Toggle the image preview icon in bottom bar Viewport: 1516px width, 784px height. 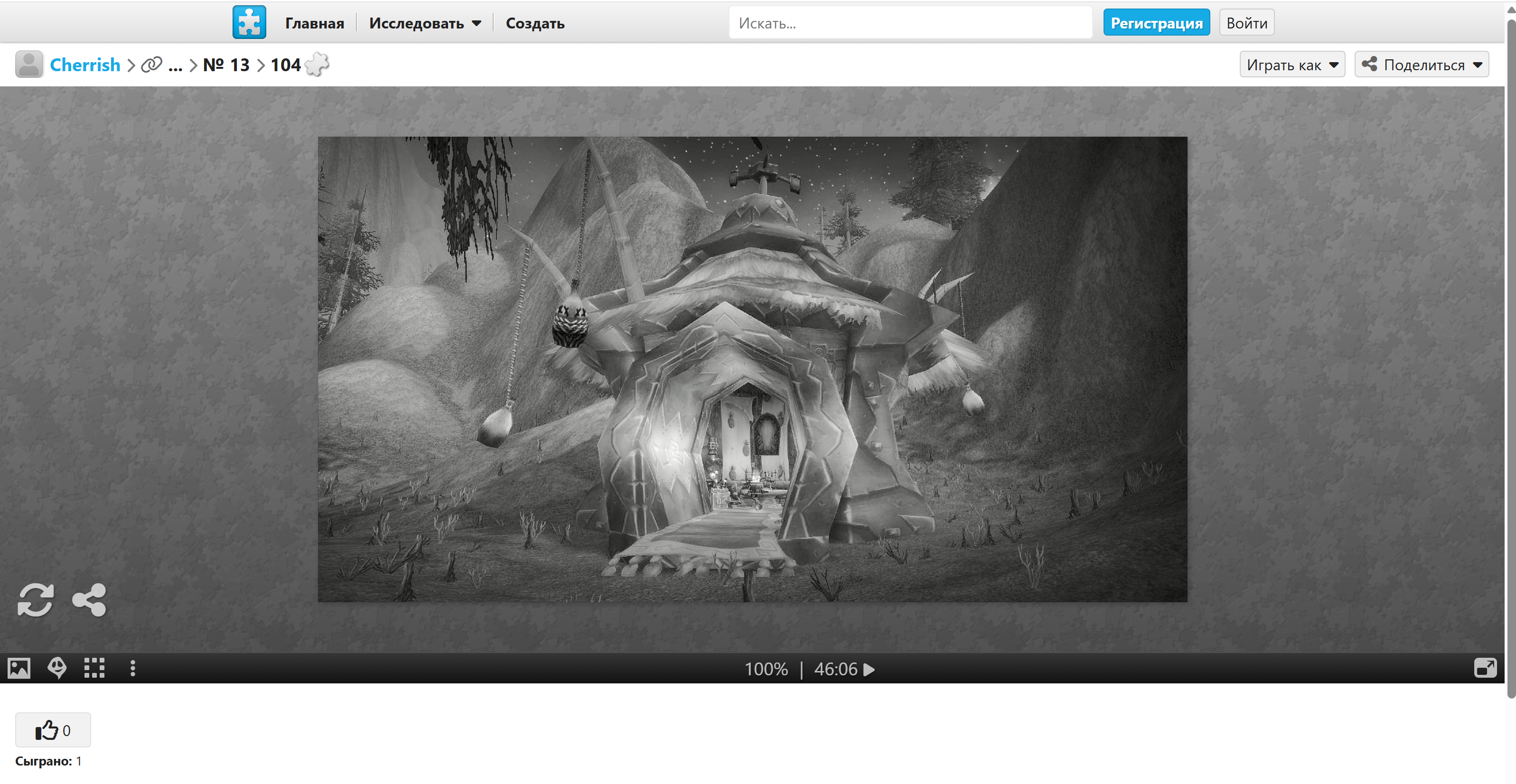coord(19,669)
